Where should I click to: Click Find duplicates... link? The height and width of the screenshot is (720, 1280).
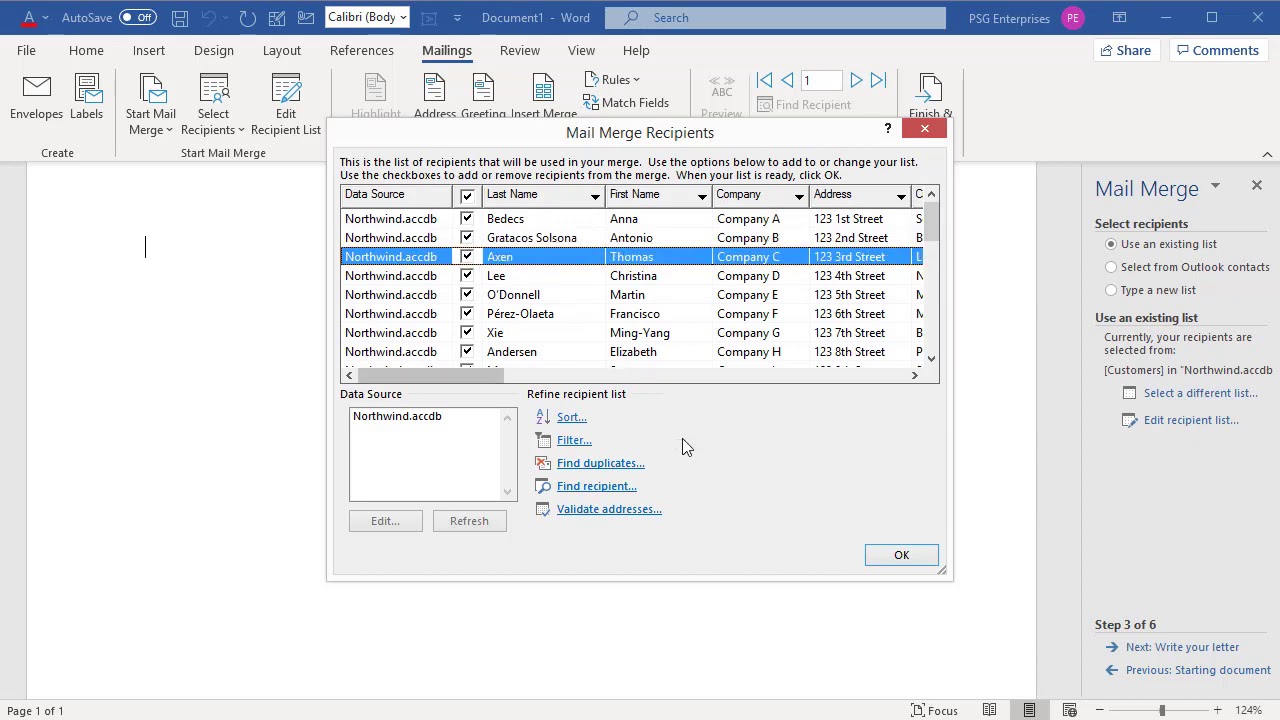coord(600,463)
